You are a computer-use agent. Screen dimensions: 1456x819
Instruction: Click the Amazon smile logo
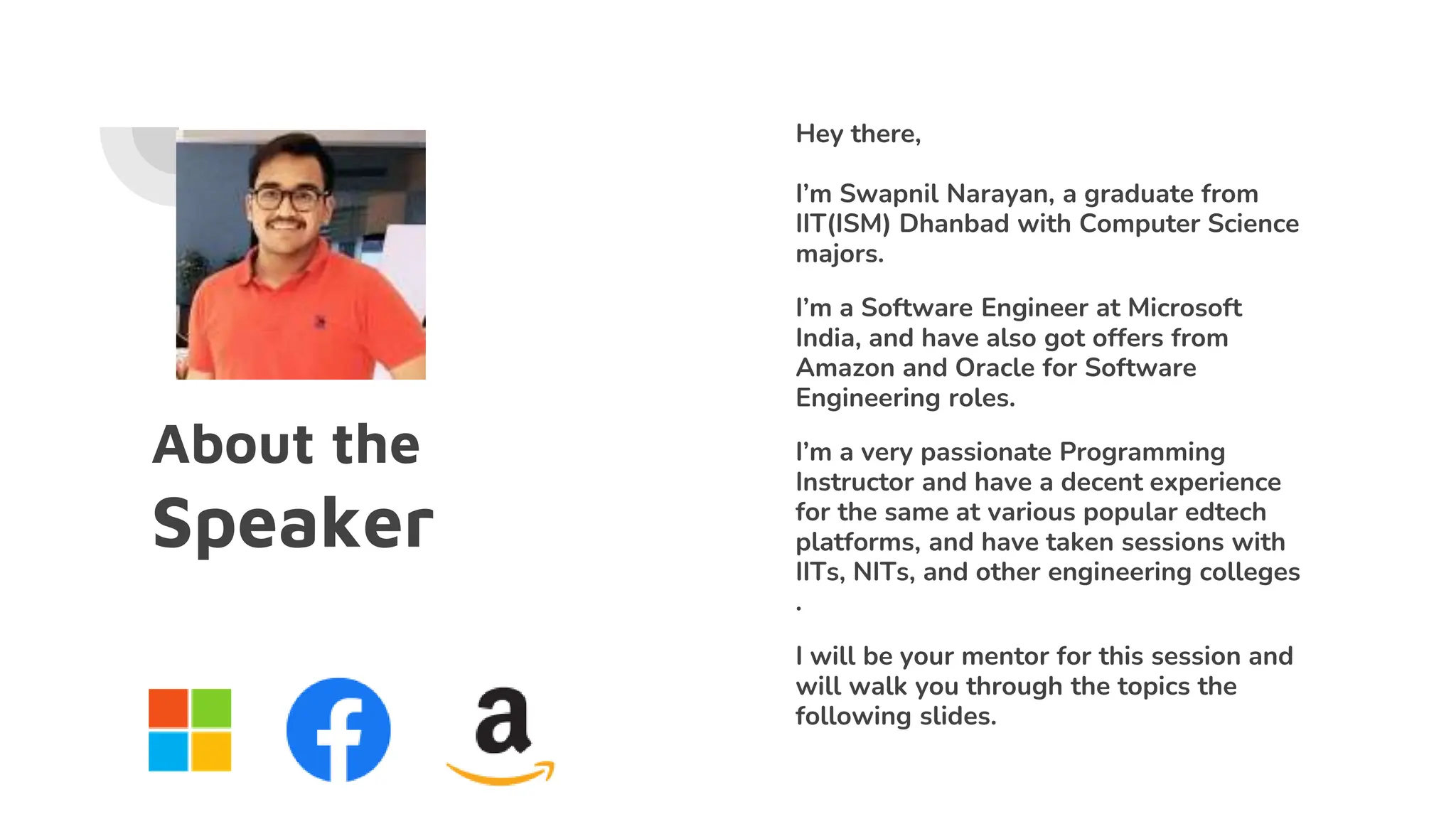pyautogui.click(x=500, y=736)
